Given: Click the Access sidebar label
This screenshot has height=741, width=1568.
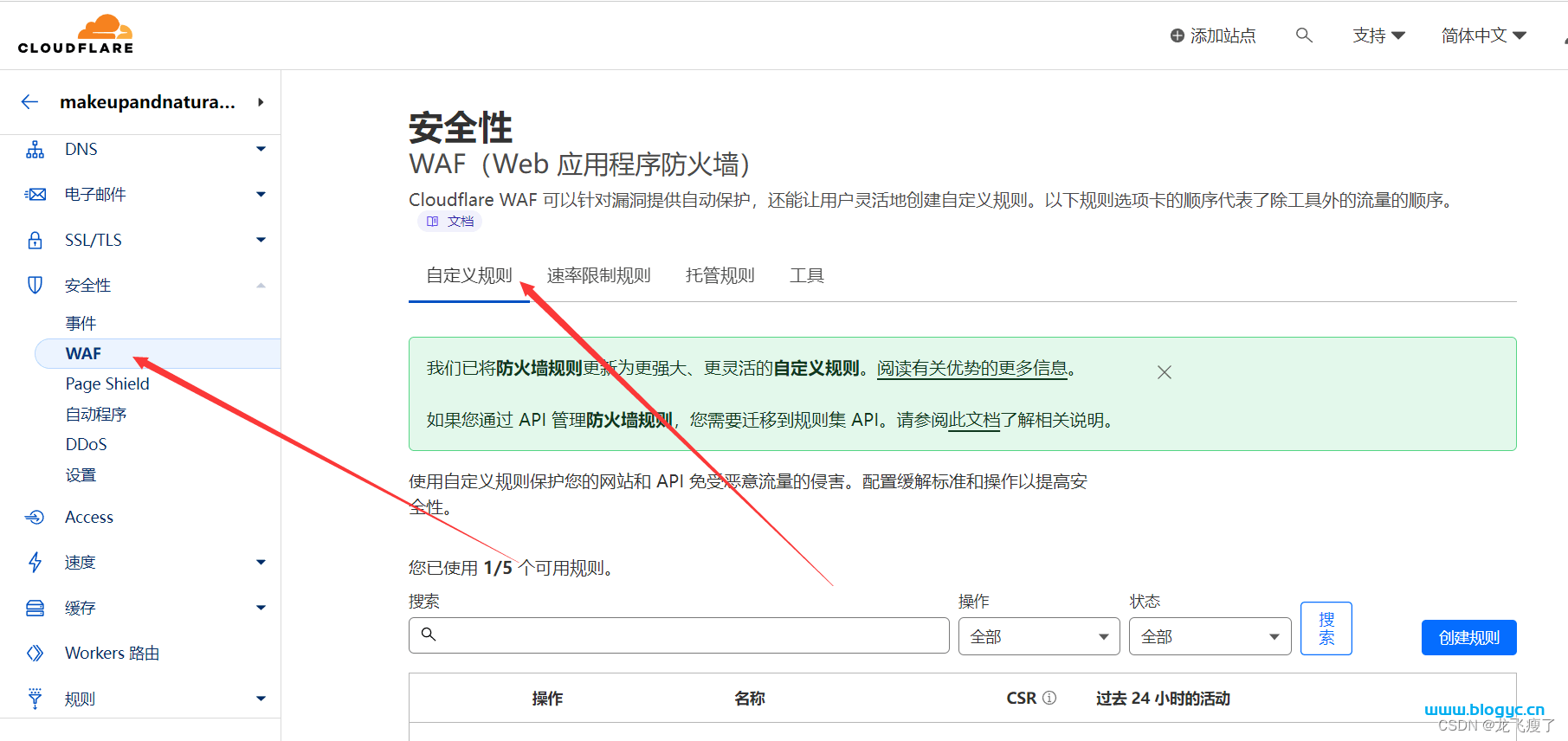Looking at the screenshot, I should (x=89, y=517).
